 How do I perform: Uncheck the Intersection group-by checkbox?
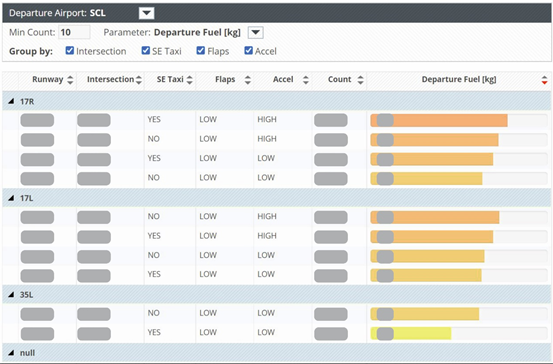[x=69, y=51]
